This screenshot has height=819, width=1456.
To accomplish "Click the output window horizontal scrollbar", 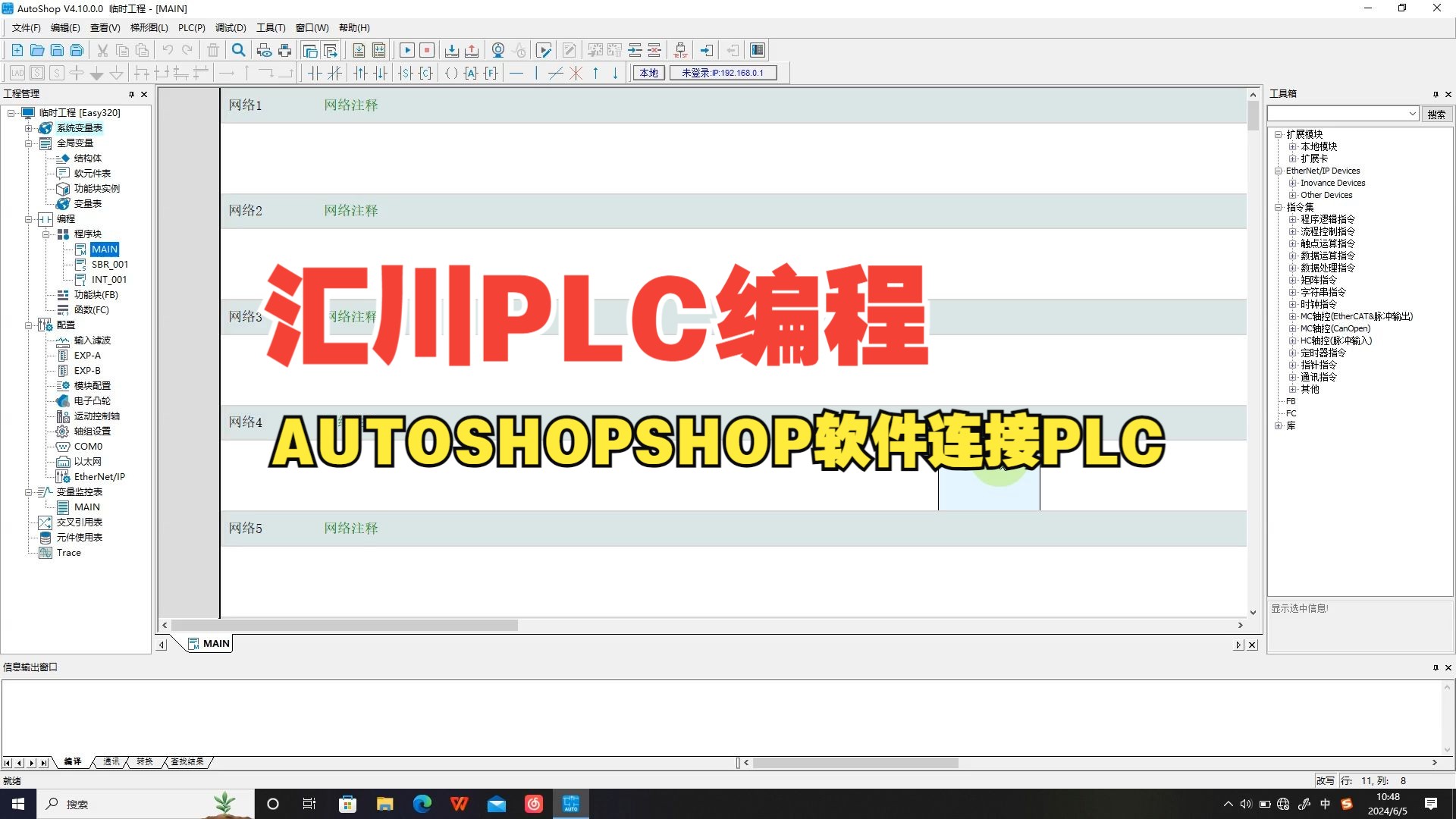I will (855, 763).
